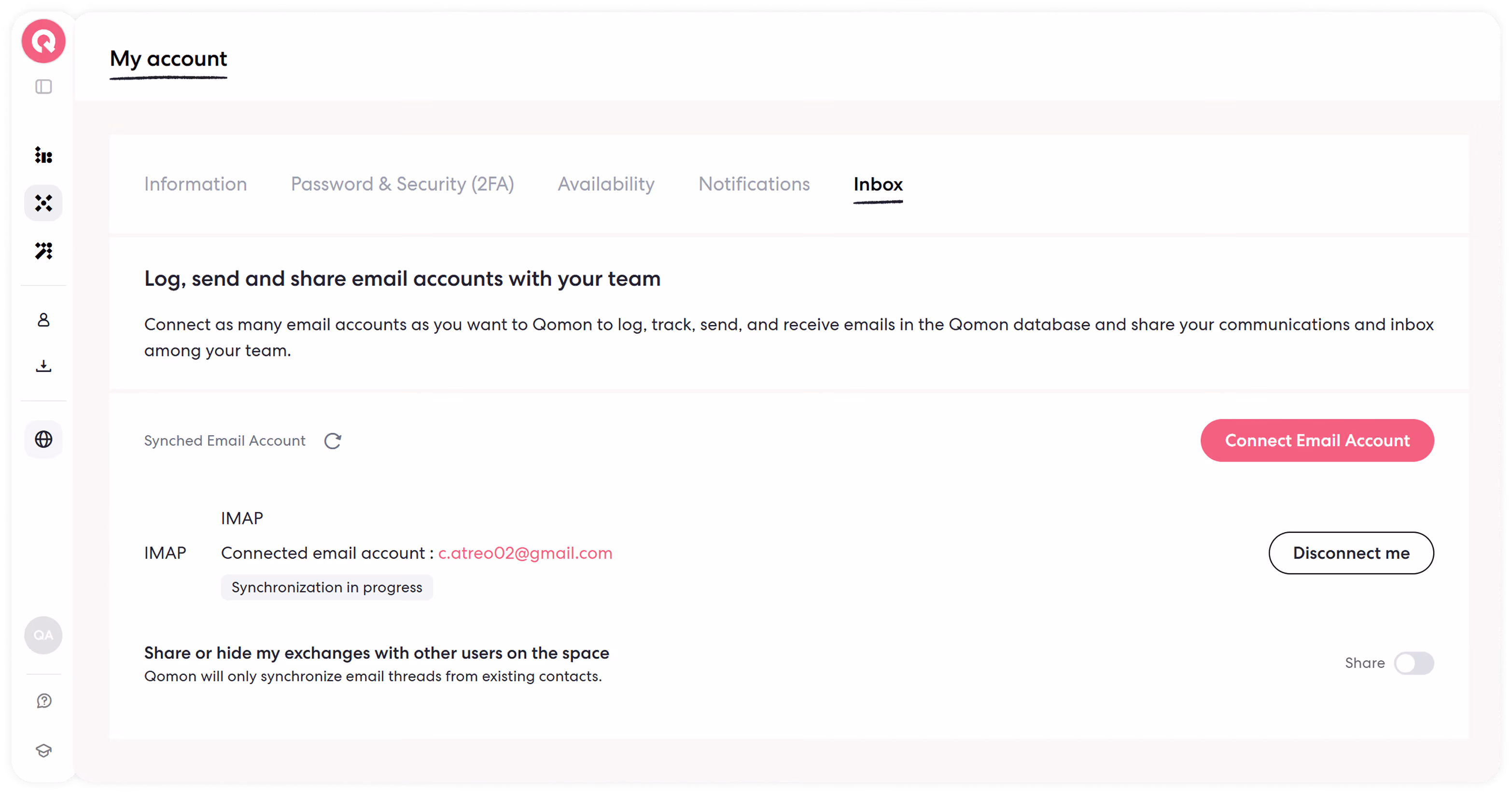Open the Password & Security (2FA) tab

(403, 184)
